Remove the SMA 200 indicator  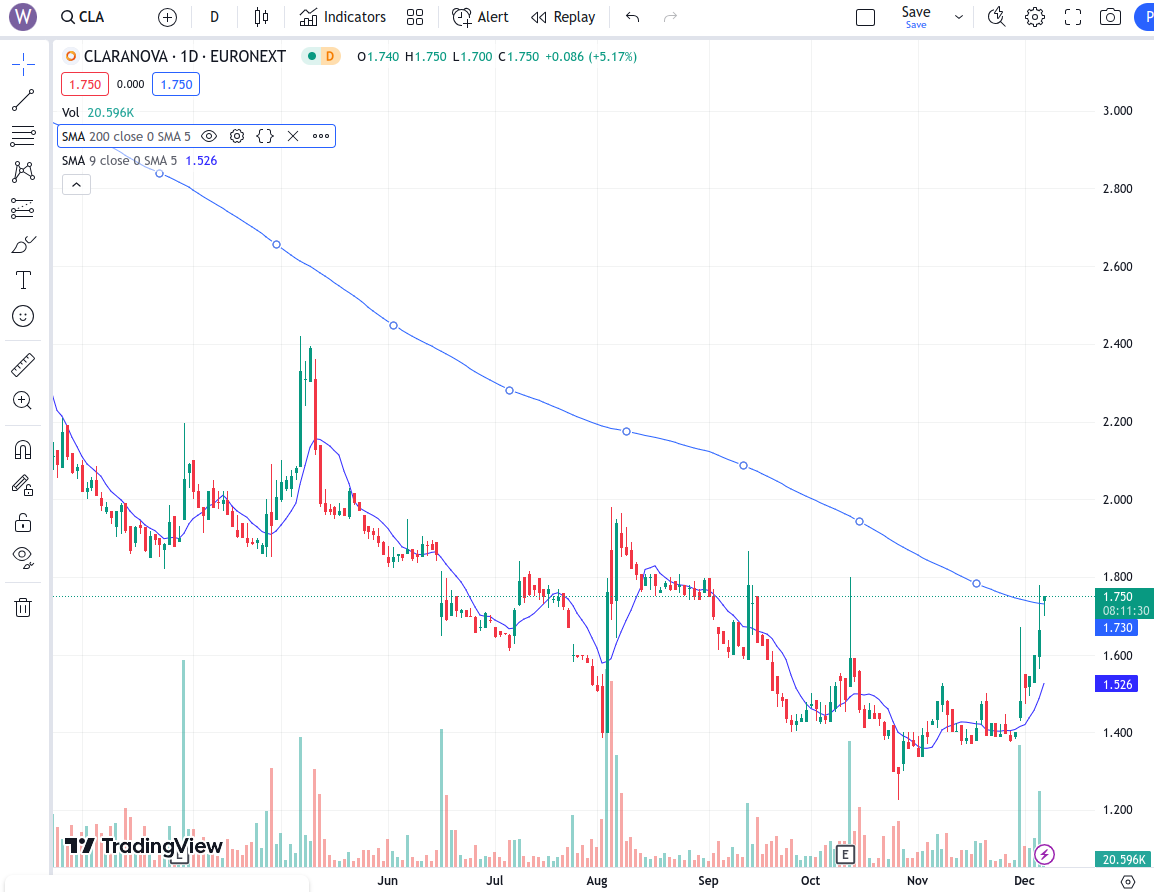tap(293, 136)
